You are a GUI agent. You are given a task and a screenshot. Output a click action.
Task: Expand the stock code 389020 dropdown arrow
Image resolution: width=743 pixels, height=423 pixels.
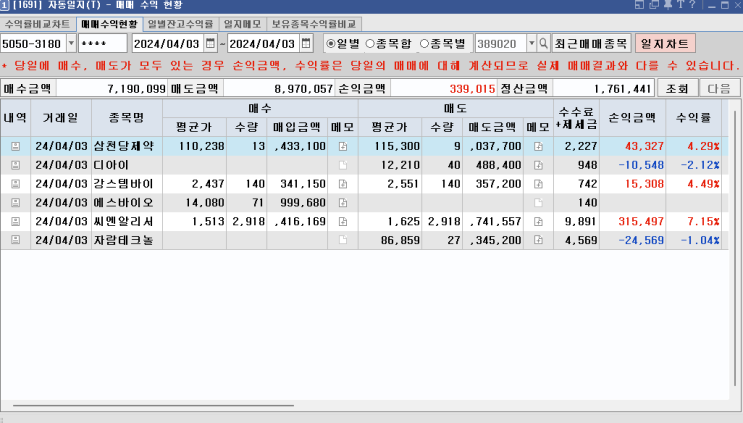click(x=532, y=44)
